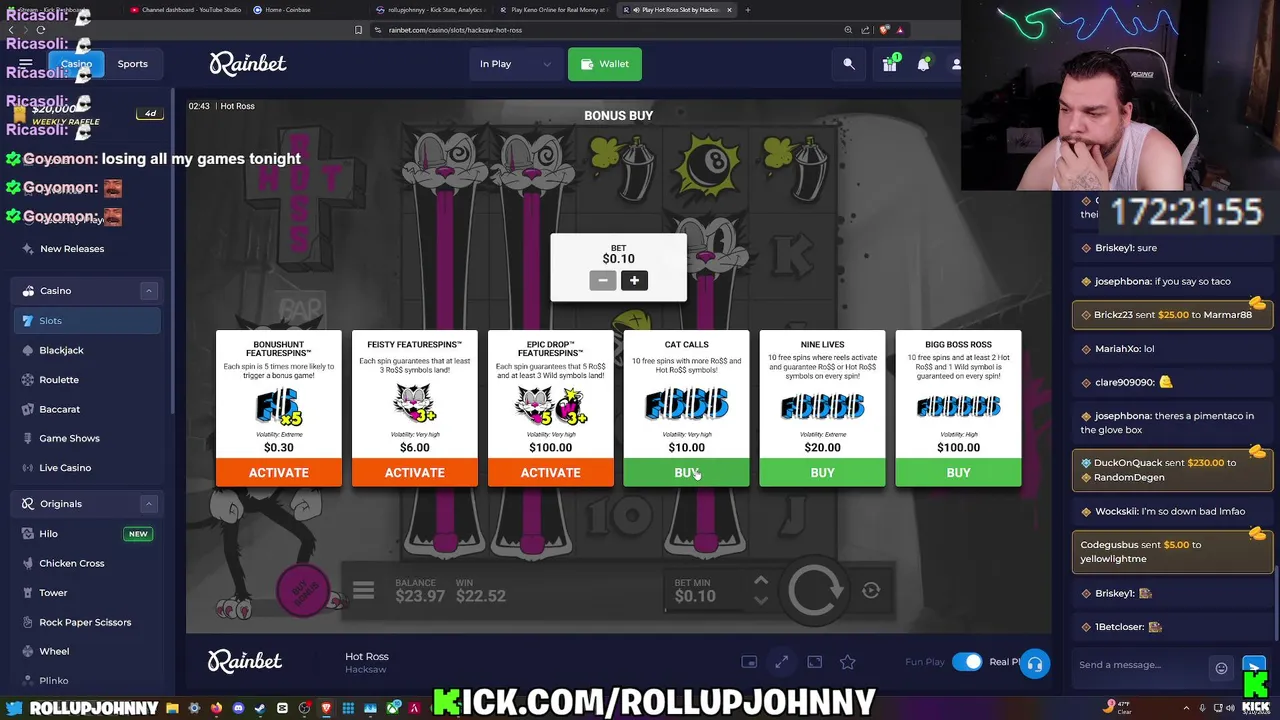Open the hamburger menu in Rainbet header
This screenshot has width=1280, height=720.
click(x=26, y=64)
